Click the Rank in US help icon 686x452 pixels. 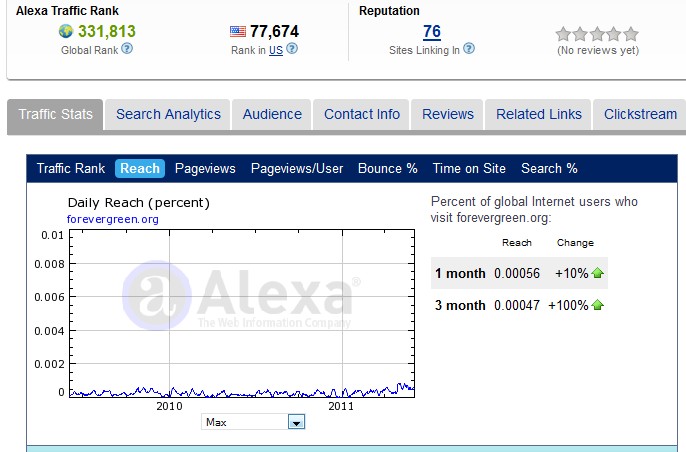(292, 49)
